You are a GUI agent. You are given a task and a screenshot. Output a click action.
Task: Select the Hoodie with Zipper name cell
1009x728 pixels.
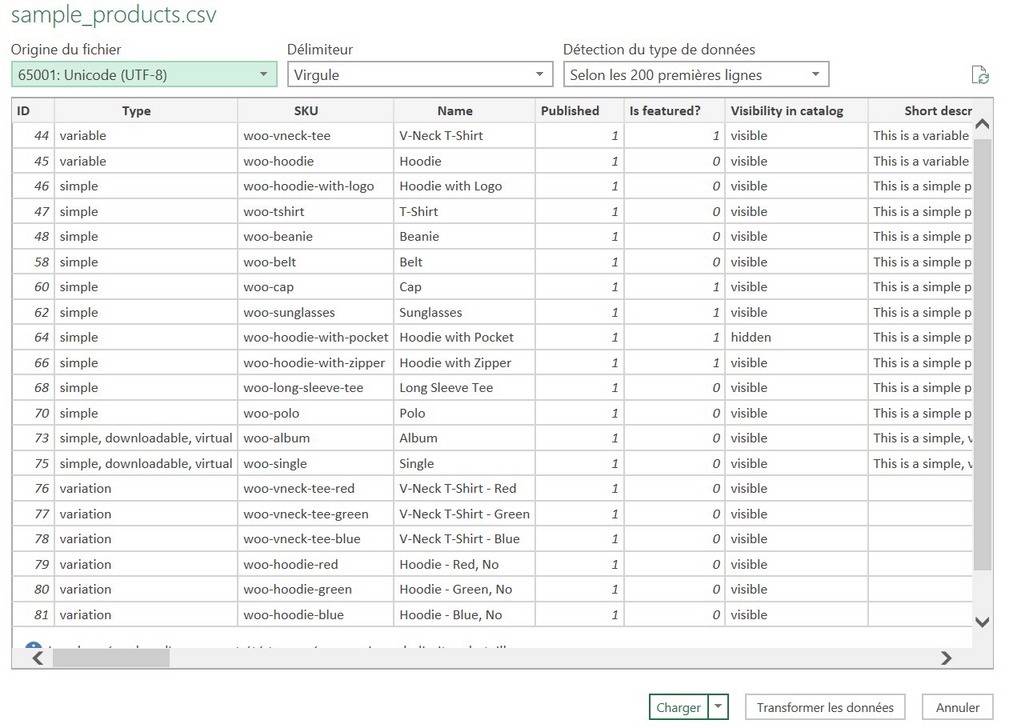coord(455,363)
